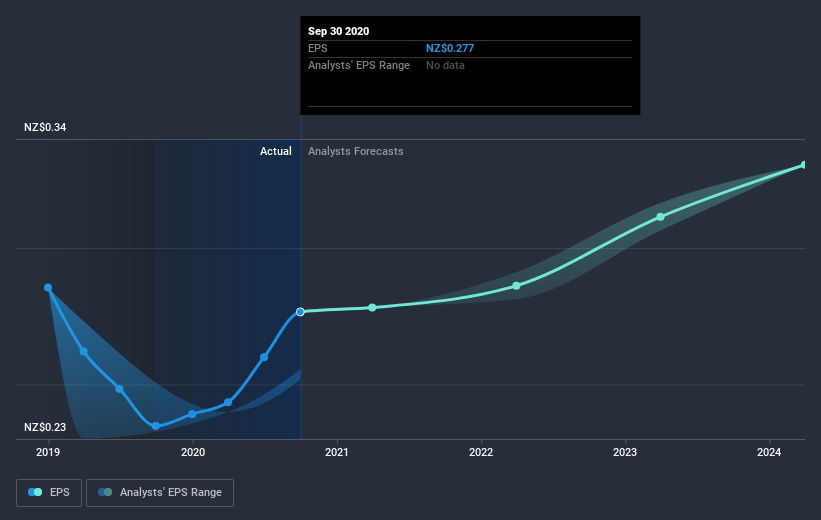Screen dimensions: 821x520
Task: Click the Sep 30 2020 tooltip date
Action: [338, 31]
